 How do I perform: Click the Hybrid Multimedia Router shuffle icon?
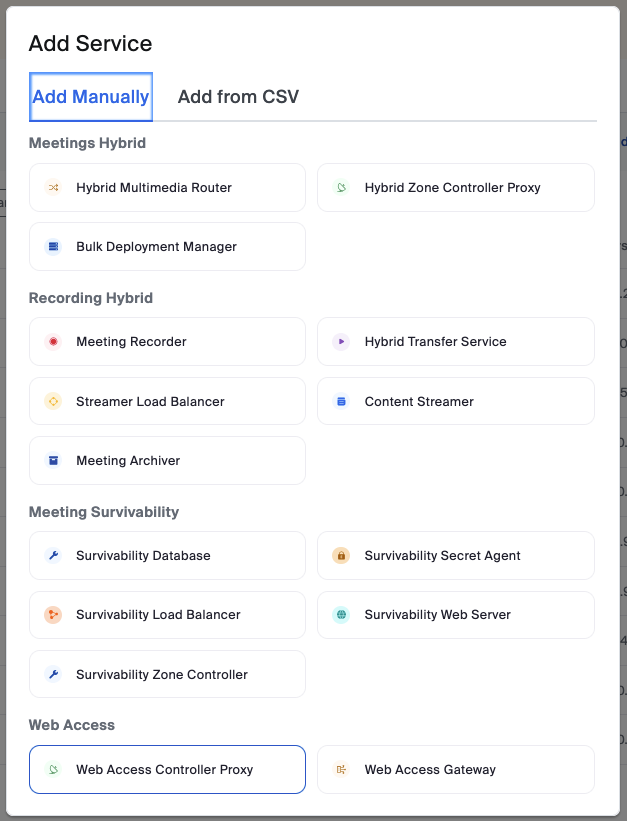pyautogui.click(x=53, y=188)
